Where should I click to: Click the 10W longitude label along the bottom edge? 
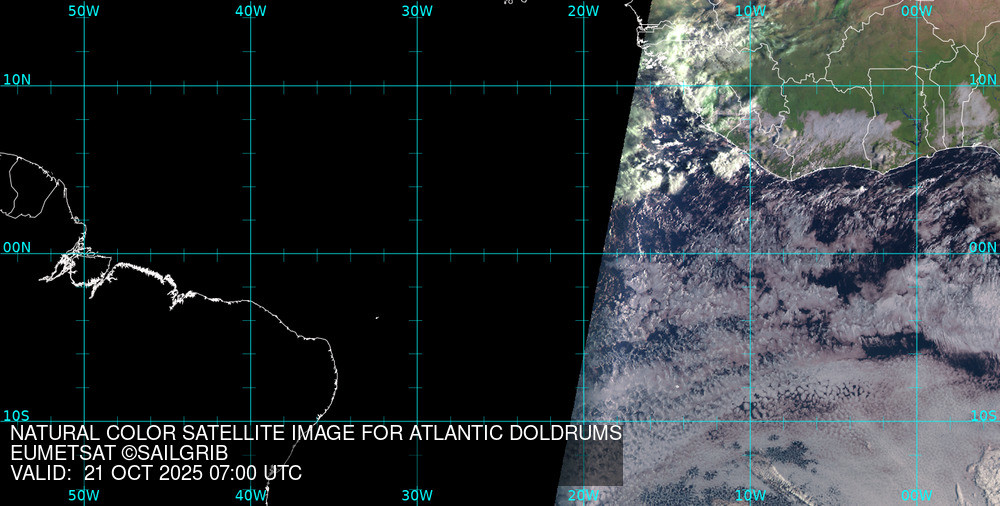click(x=751, y=495)
